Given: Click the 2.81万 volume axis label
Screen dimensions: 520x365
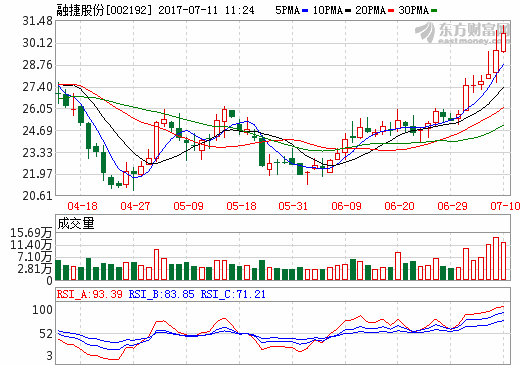Looking at the screenshot, I should click(35, 269).
